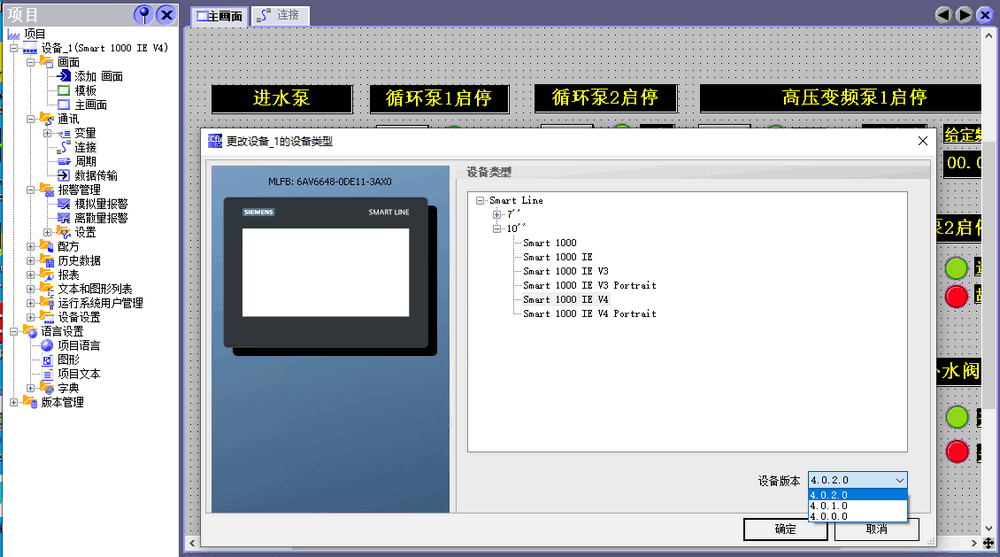1000x557 pixels.
Task: Choose version 4.0.0.0 from the dropdown list
Action: tap(857, 516)
